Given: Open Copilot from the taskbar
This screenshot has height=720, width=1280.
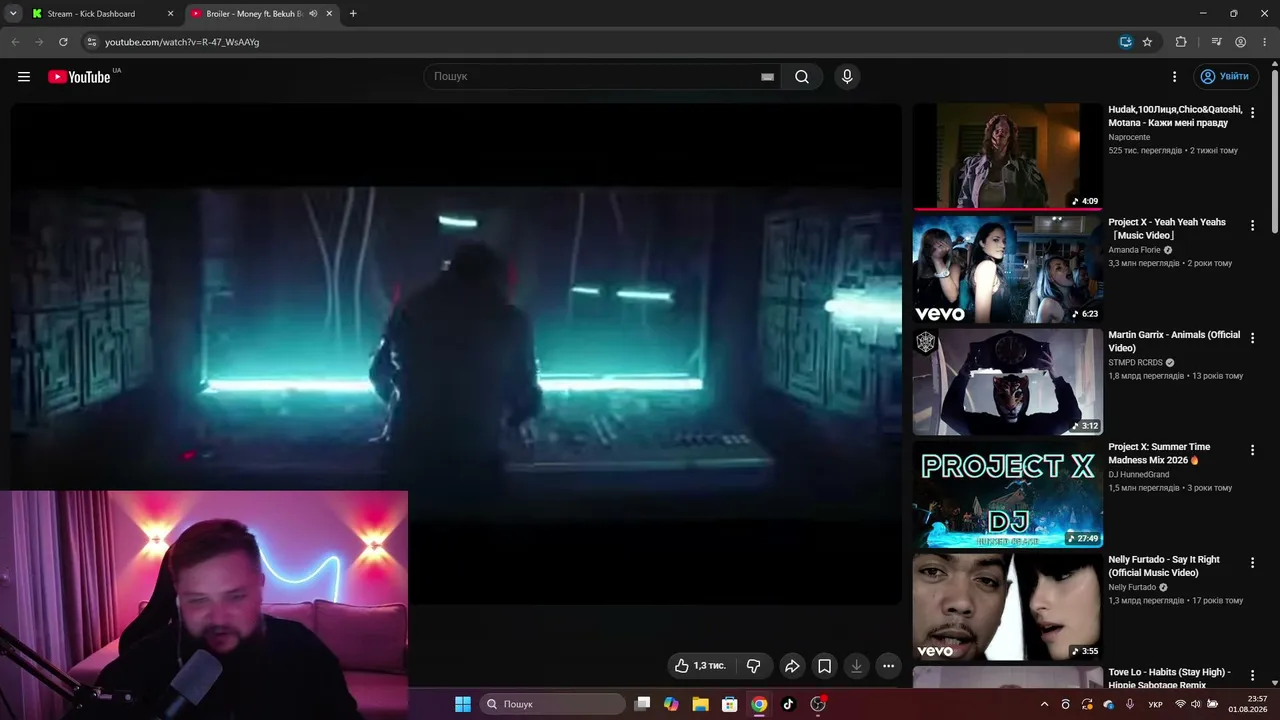Looking at the screenshot, I should pyautogui.click(x=671, y=704).
